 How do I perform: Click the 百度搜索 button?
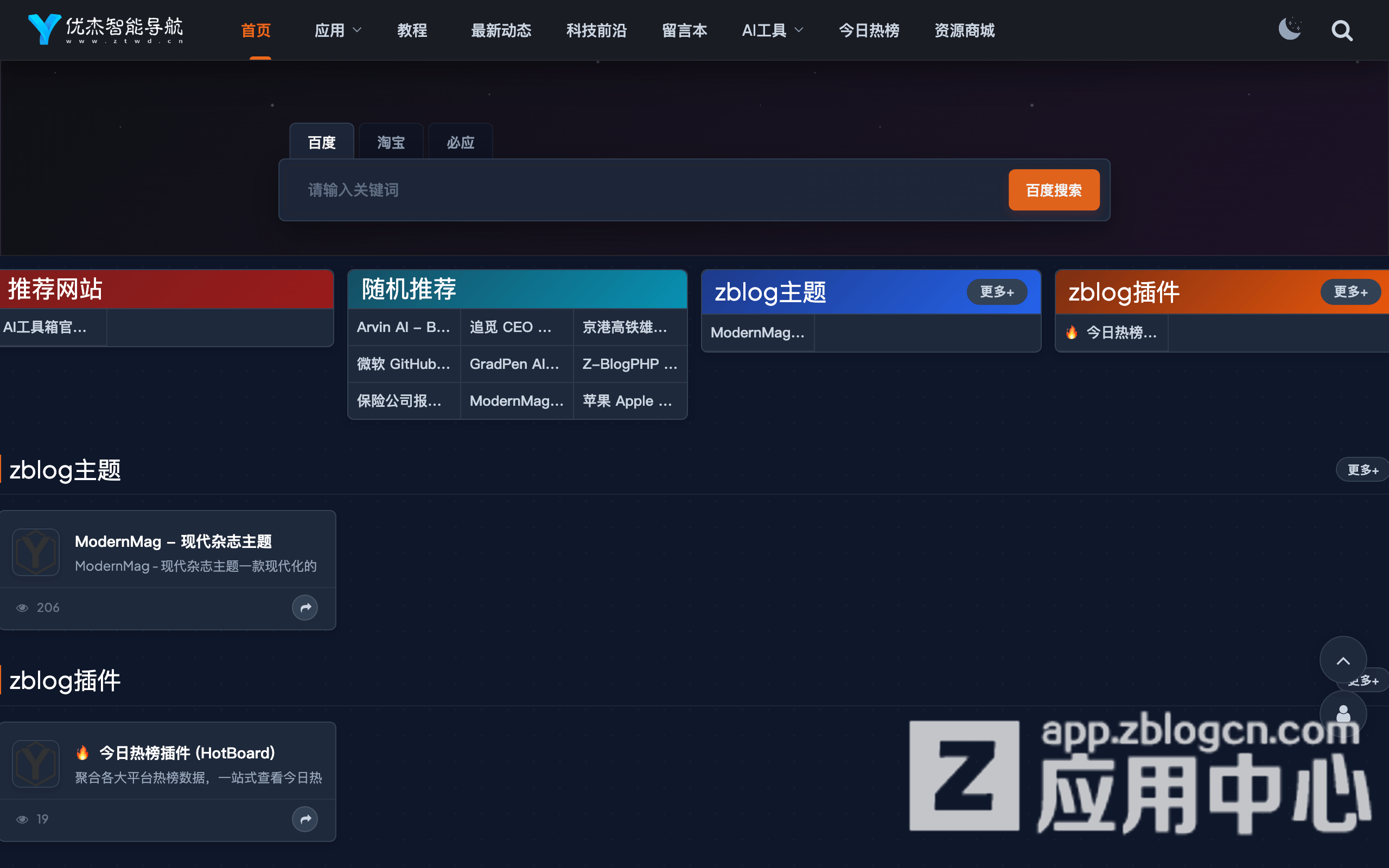tap(1054, 190)
